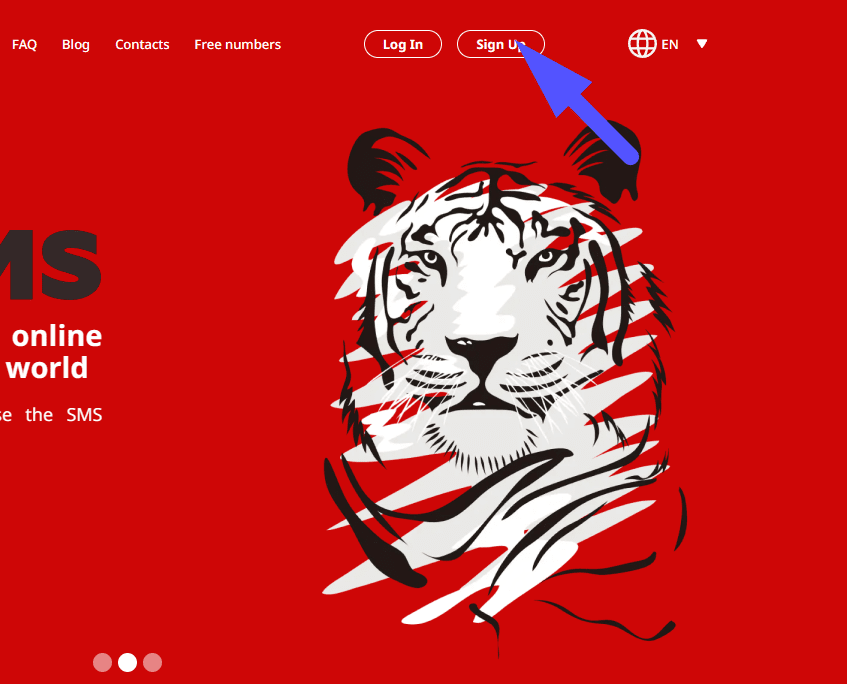Click the globe language icon
Screen dimensions: 847x689
(x=642, y=44)
